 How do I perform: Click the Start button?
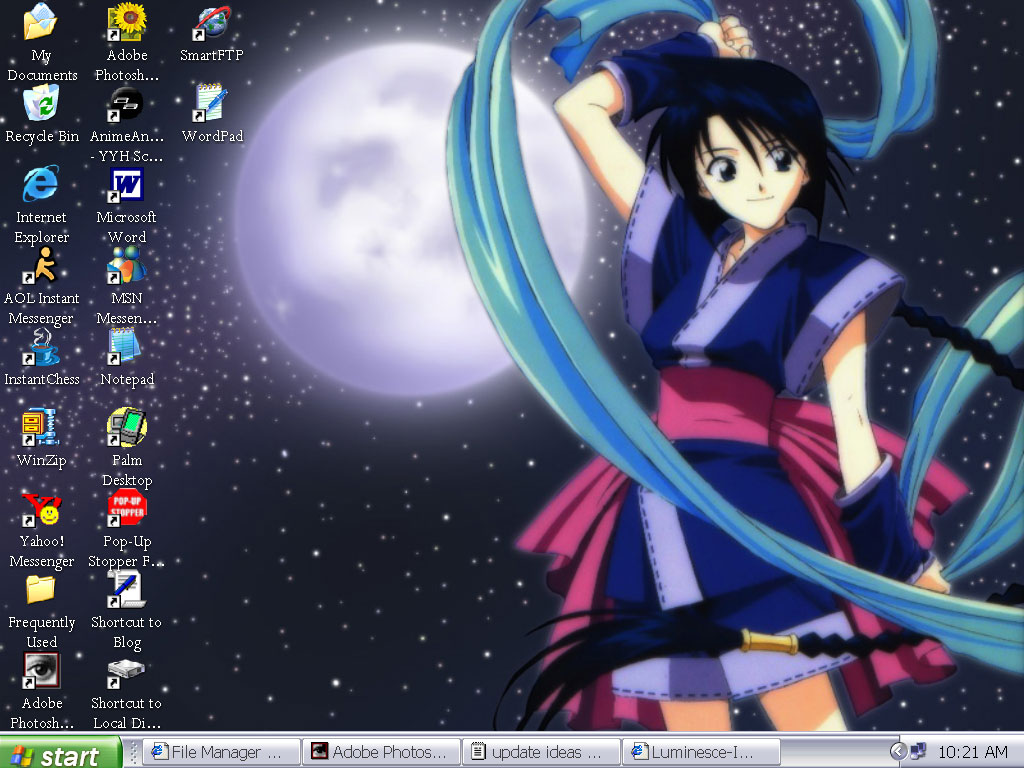(x=60, y=753)
